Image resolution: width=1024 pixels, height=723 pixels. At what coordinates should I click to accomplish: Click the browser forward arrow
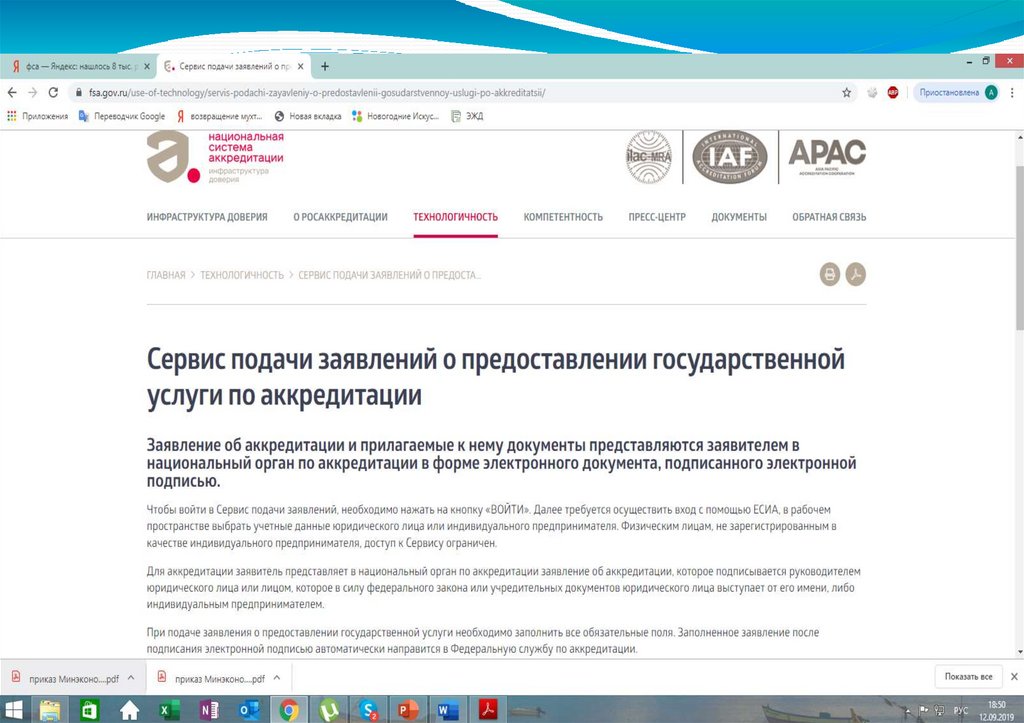(33, 93)
